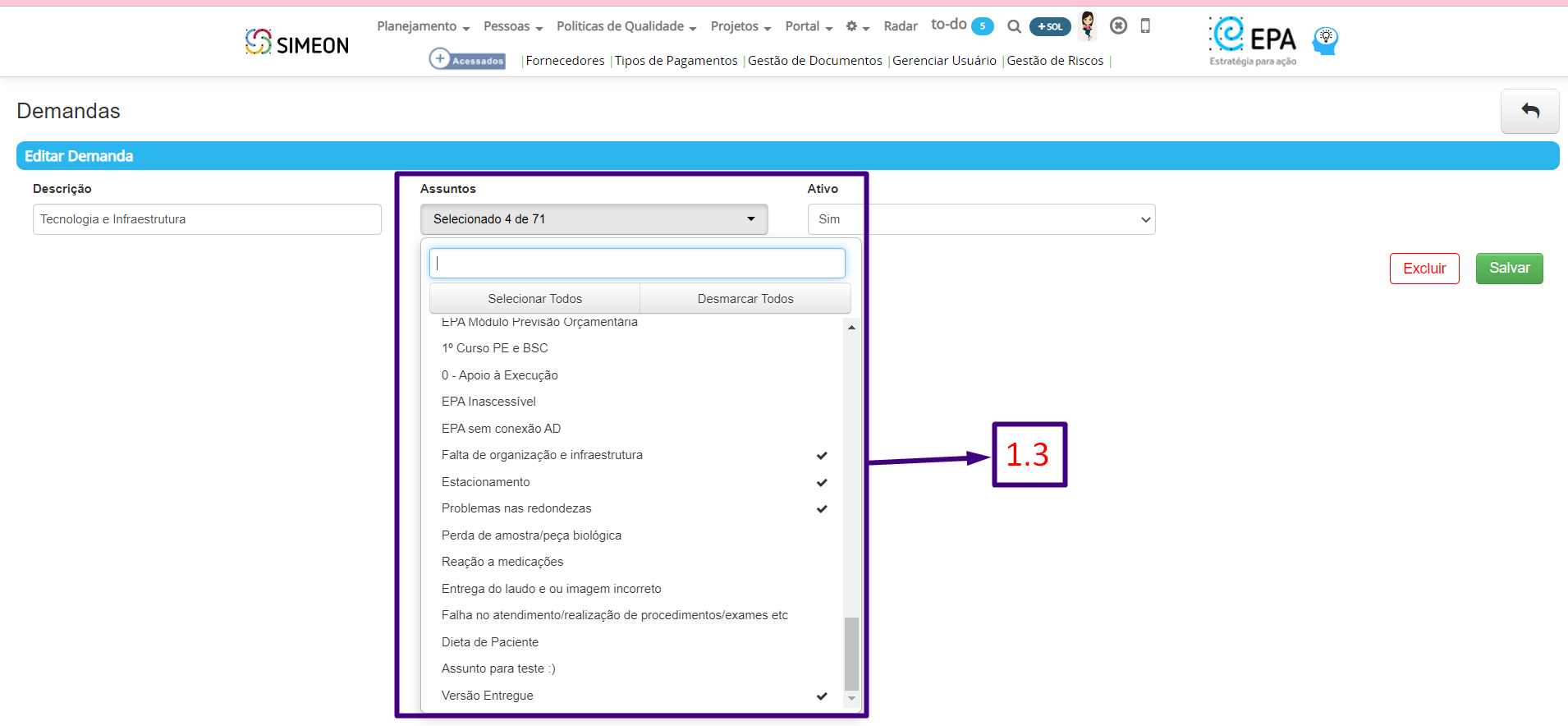Collapse the Assuntos multiselect dropdown
Viewport: 1568px width, 726px height.
point(594,219)
